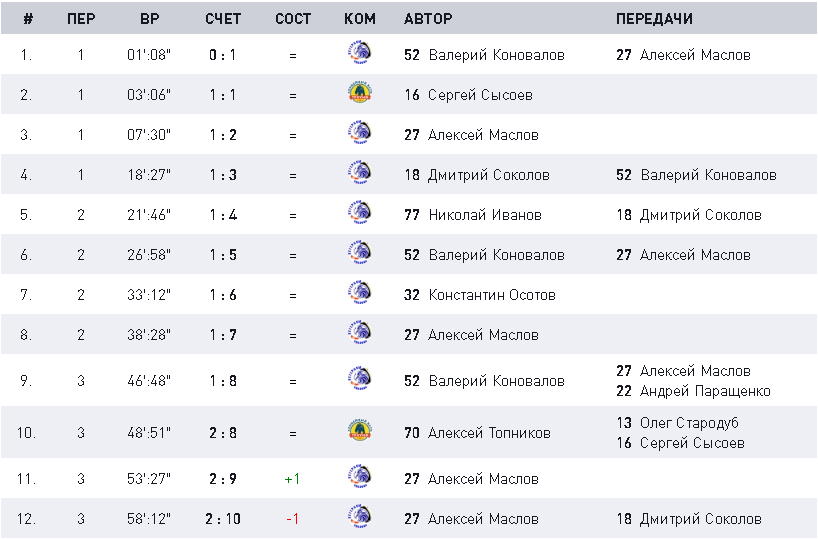Click team logo in goal row 12
818x539 pixels.
point(359,516)
